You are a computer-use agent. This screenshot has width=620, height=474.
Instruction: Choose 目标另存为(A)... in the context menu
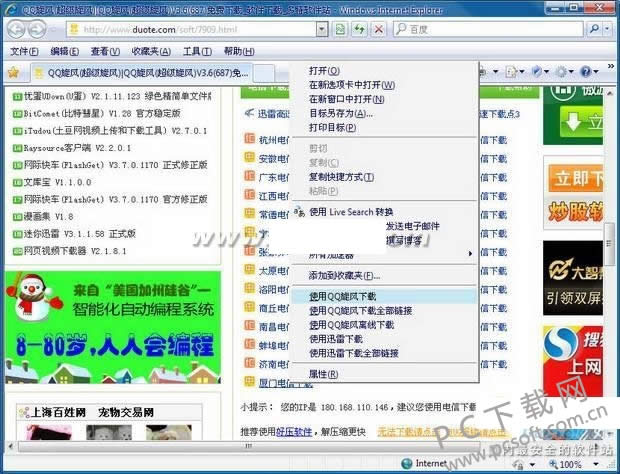click(x=384, y=113)
